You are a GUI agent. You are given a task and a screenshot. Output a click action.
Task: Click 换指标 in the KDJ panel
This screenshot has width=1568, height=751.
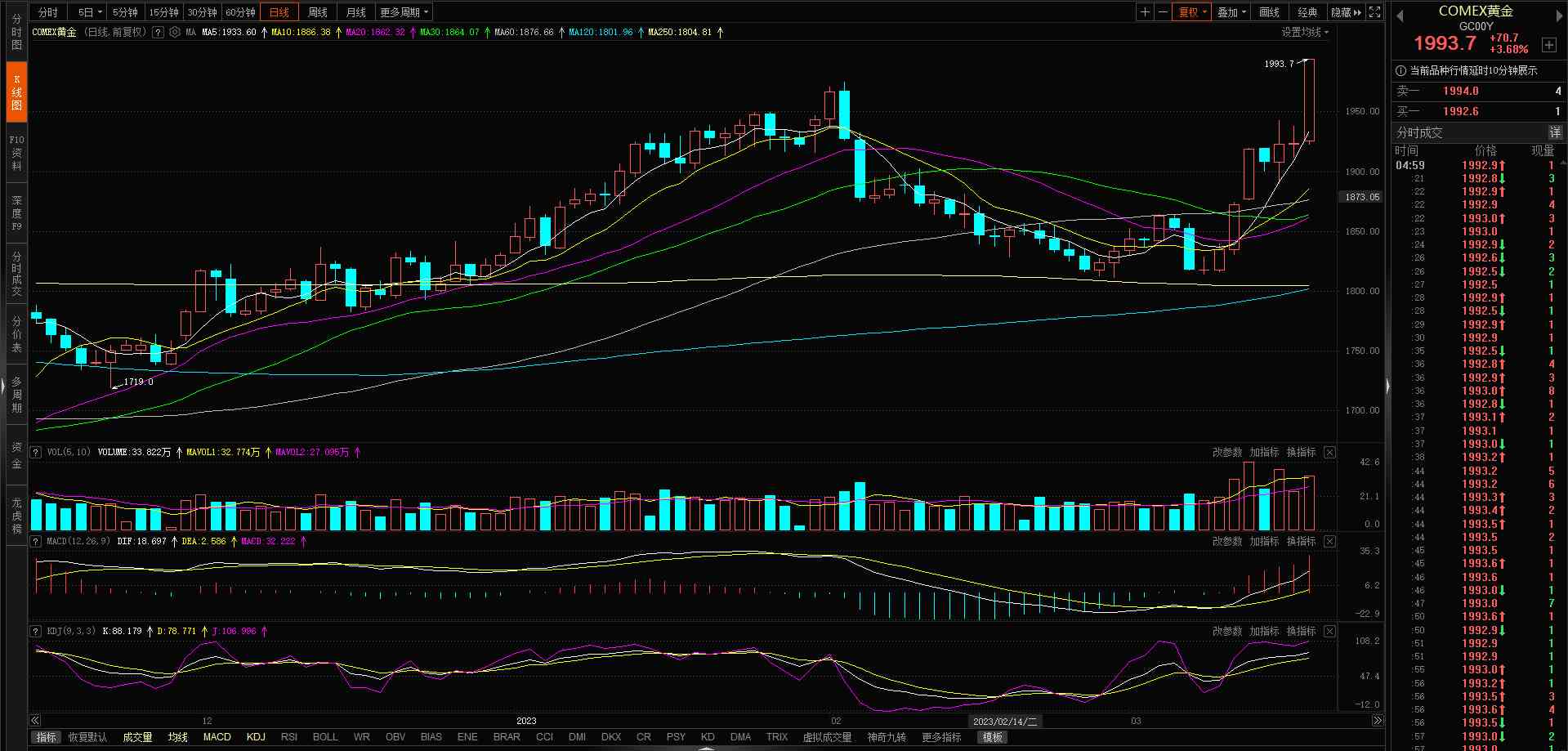pyautogui.click(x=1301, y=632)
